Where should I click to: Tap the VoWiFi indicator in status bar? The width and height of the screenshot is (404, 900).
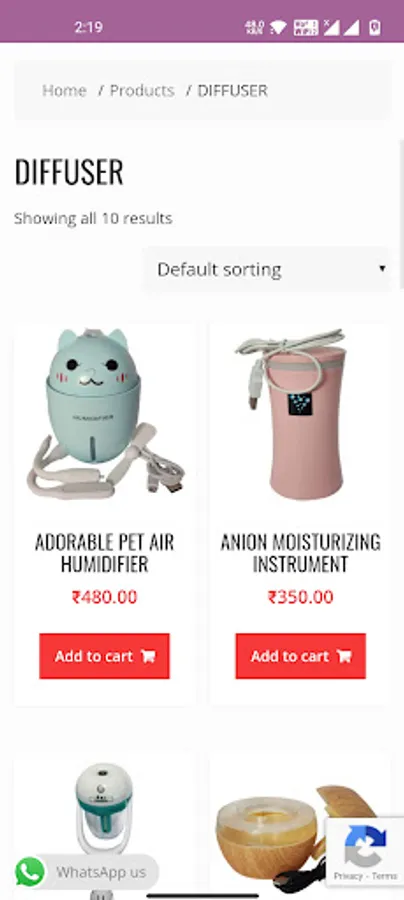[x=305, y=27]
